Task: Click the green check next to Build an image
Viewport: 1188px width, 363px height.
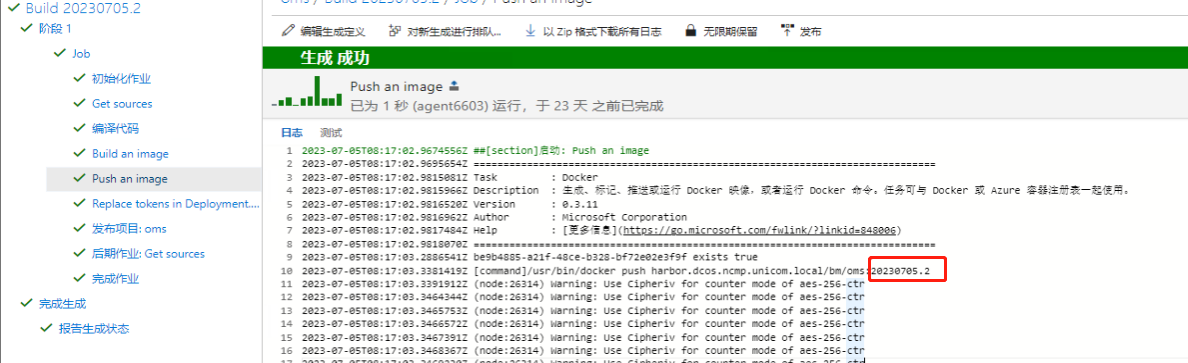Action: pos(79,154)
